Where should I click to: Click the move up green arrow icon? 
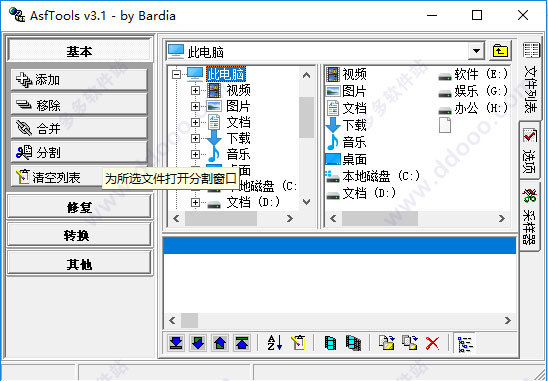tap(220, 343)
